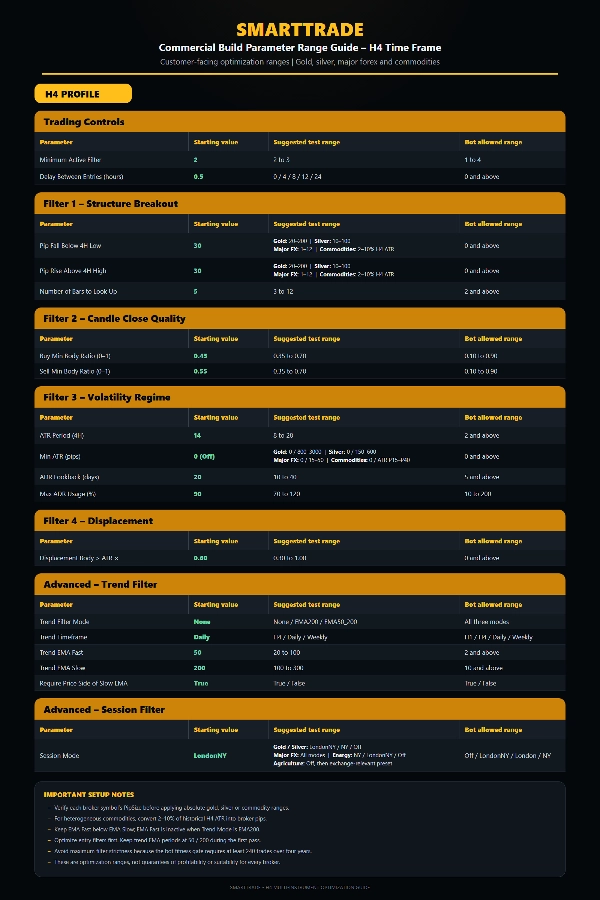This screenshot has height=900, width=600.
Task: Click the Displacement Body > ATR x parameter
Action: tap(79, 558)
